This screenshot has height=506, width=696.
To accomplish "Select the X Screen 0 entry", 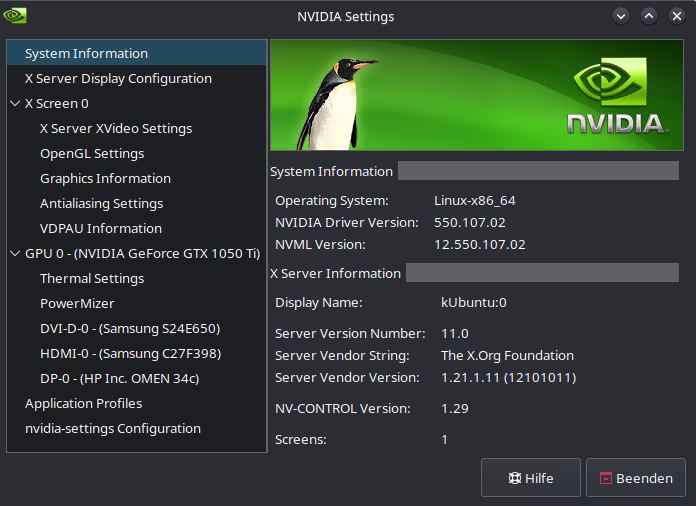I will point(137,103).
